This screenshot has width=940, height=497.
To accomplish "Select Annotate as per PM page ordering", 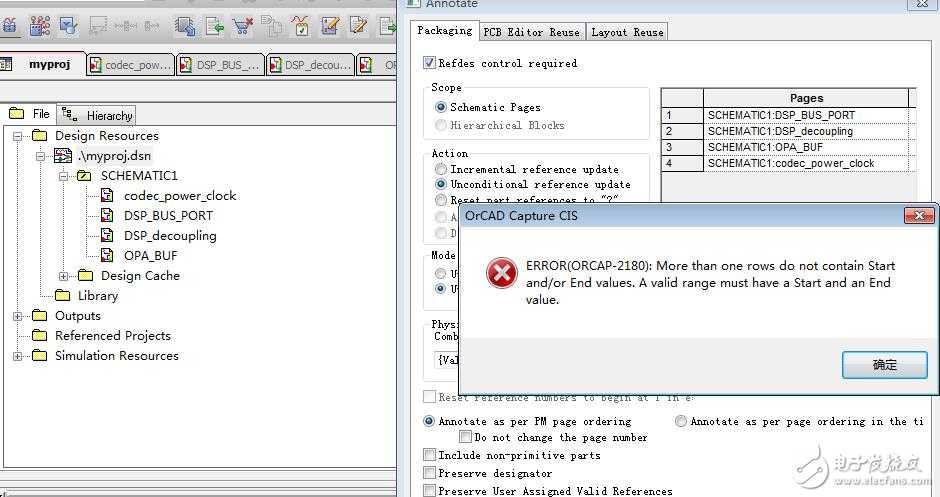I will [x=429, y=421].
